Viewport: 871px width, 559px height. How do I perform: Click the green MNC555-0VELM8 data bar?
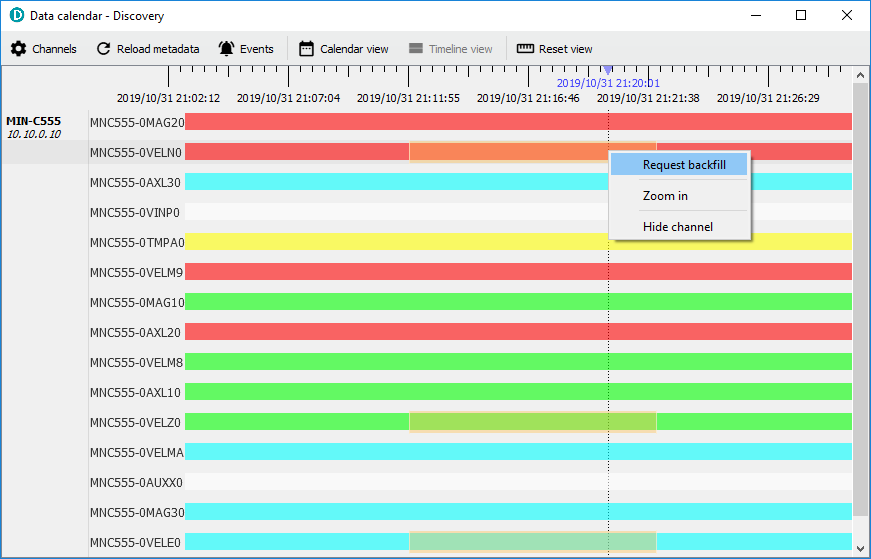click(x=518, y=362)
